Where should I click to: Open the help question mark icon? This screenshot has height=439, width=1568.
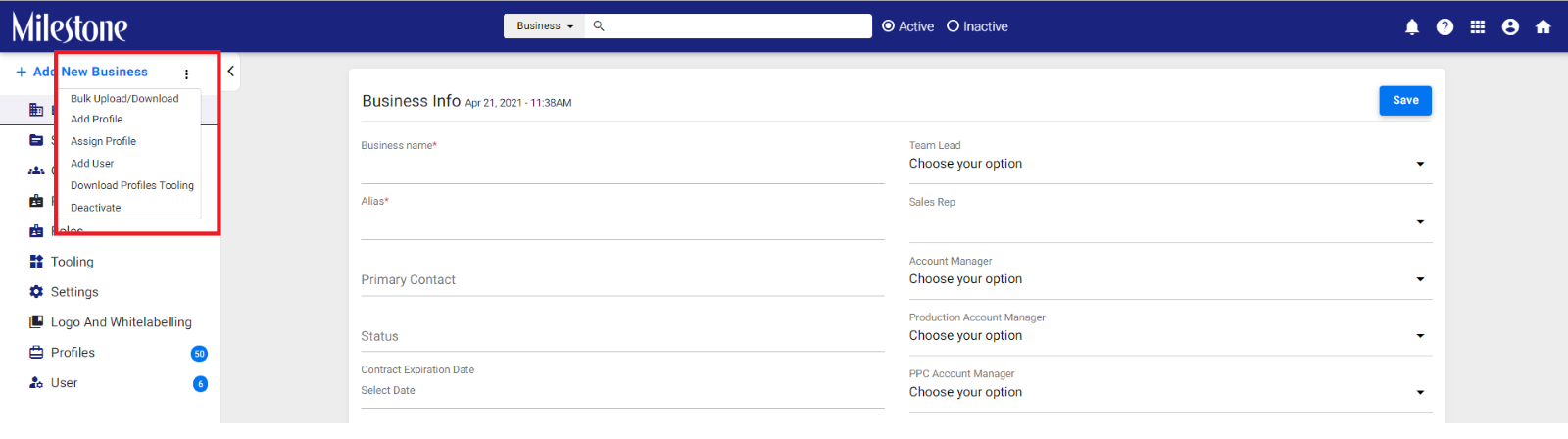click(1445, 27)
